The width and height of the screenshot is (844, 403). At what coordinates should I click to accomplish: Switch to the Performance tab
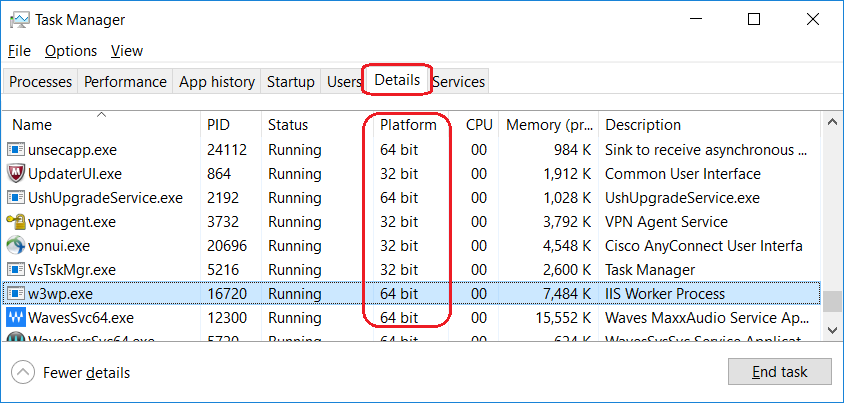click(x=125, y=82)
